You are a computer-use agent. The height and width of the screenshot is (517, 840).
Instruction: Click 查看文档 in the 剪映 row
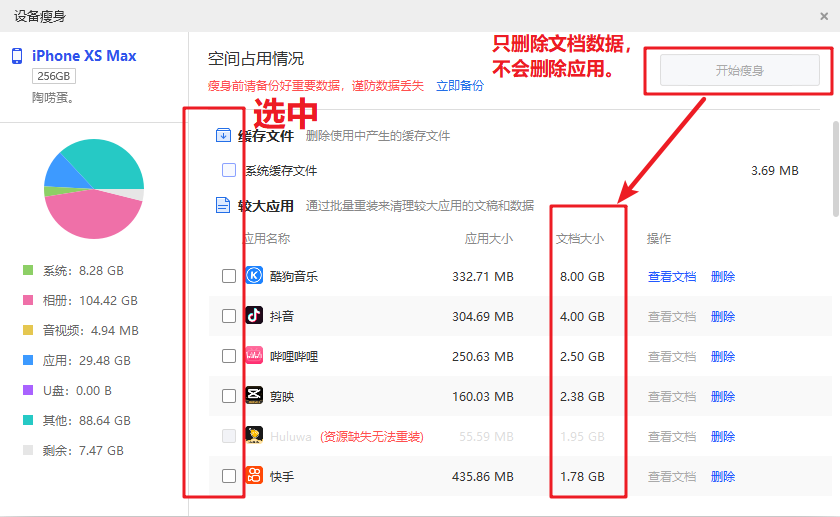(672, 396)
